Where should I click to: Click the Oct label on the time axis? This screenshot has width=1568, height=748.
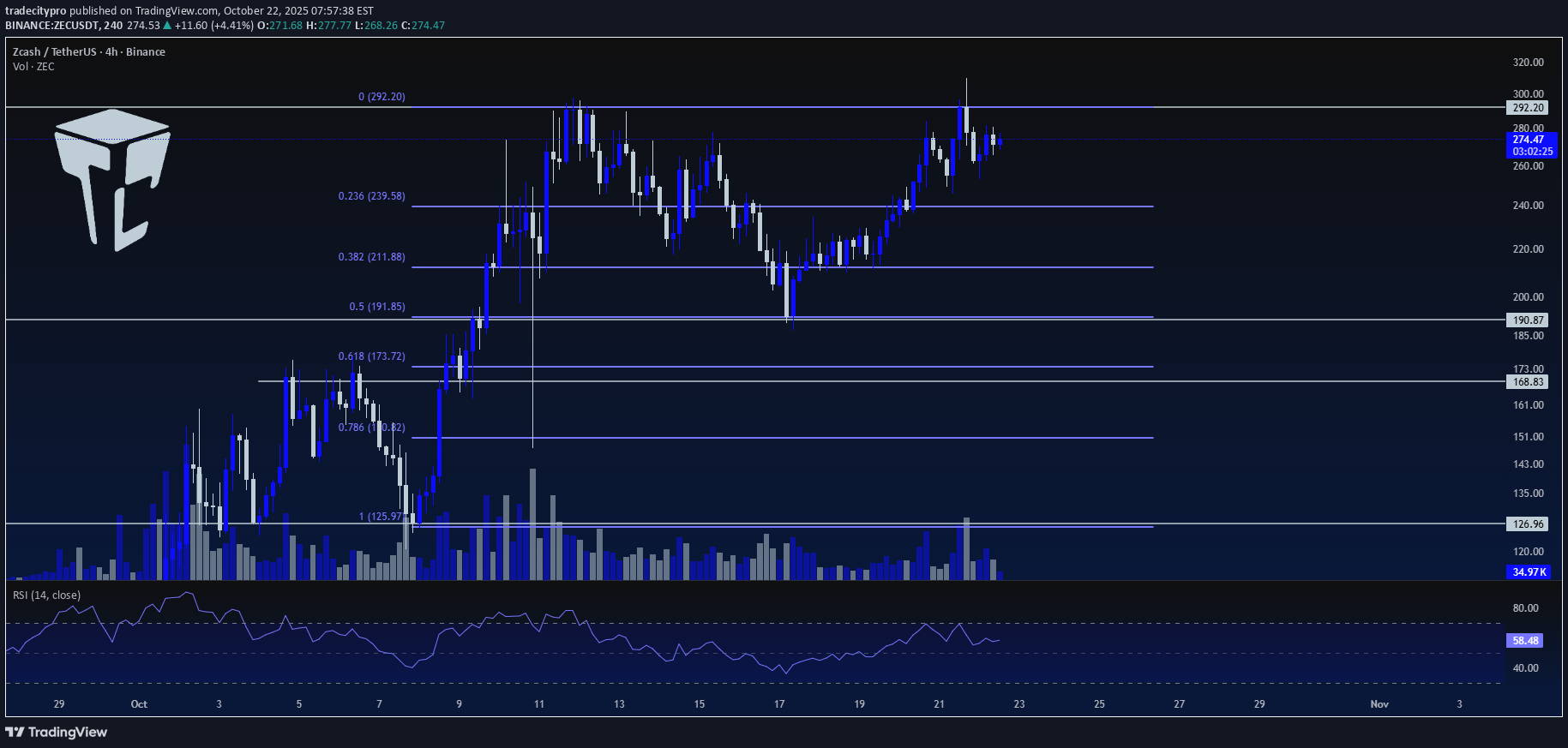point(139,704)
